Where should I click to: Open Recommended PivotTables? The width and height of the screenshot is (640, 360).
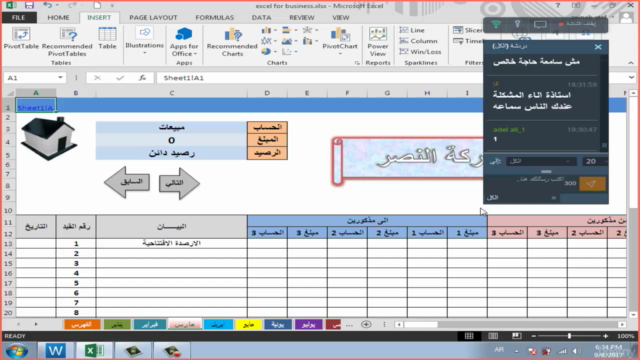[67, 42]
